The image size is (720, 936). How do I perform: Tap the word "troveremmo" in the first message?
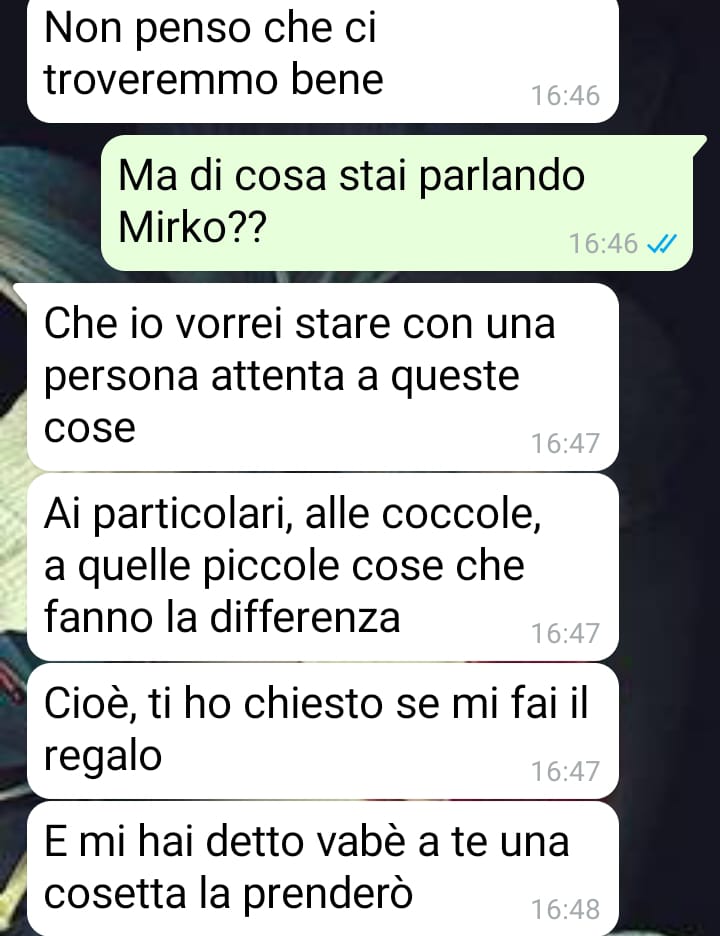click(161, 79)
